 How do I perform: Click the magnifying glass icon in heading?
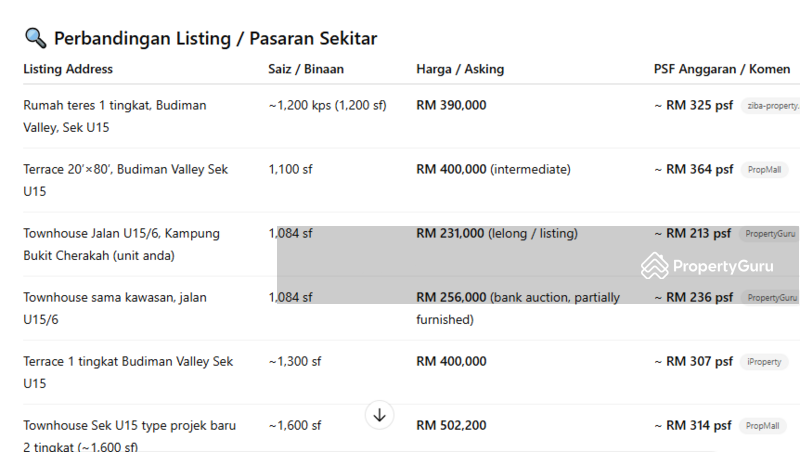coord(35,39)
